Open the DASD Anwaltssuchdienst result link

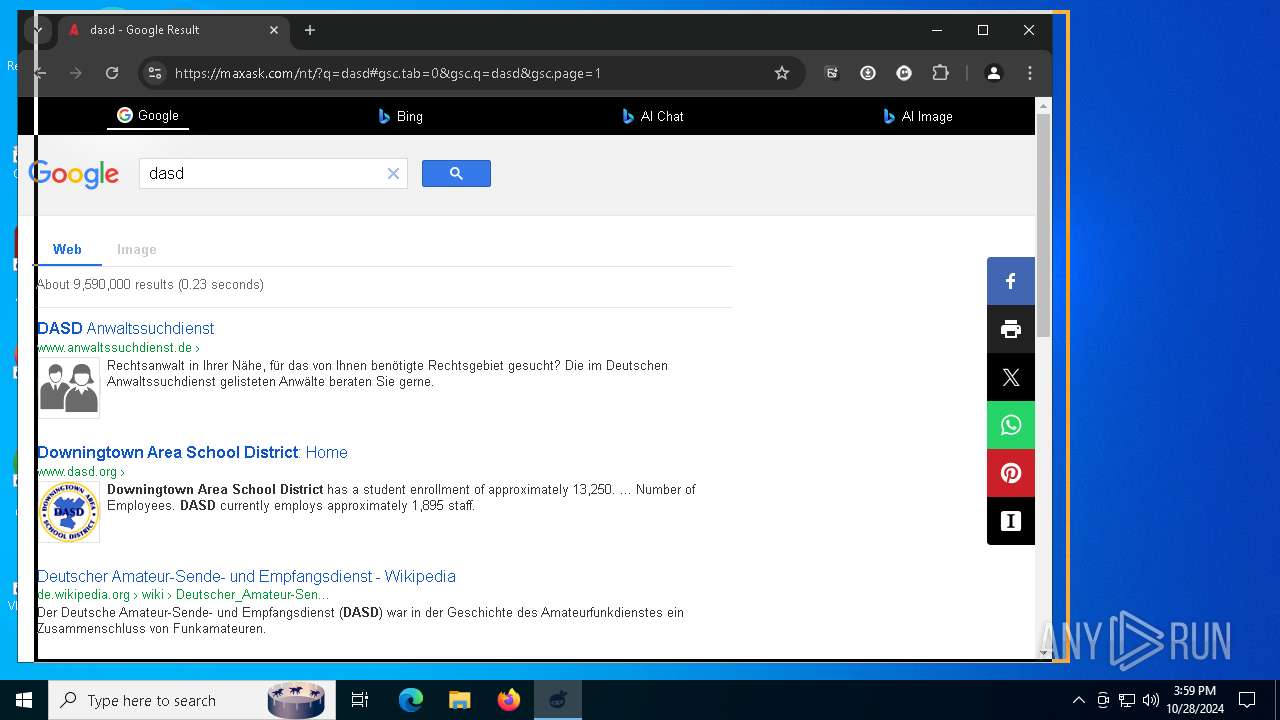(x=125, y=328)
